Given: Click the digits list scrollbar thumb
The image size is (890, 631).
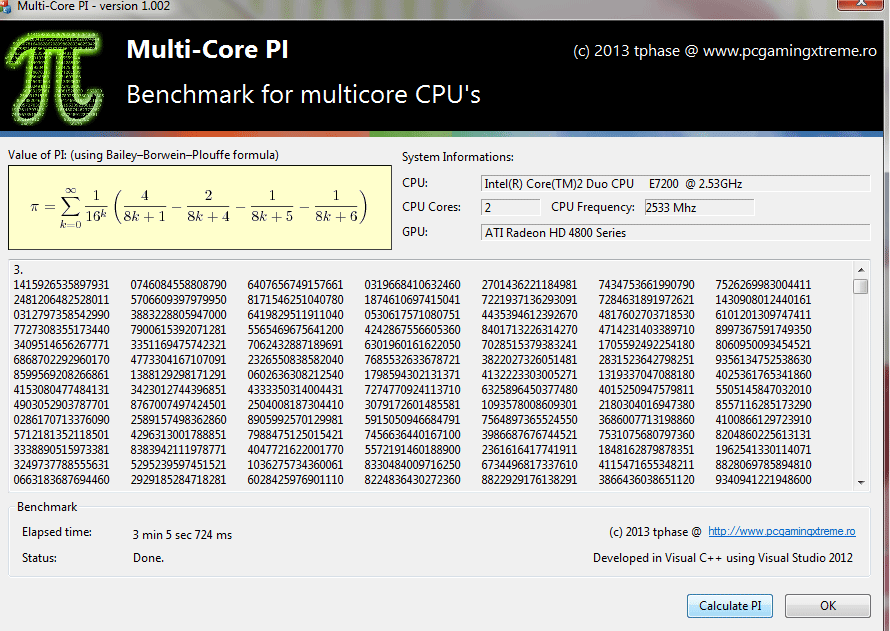Looking at the screenshot, I should click(x=860, y=286).
